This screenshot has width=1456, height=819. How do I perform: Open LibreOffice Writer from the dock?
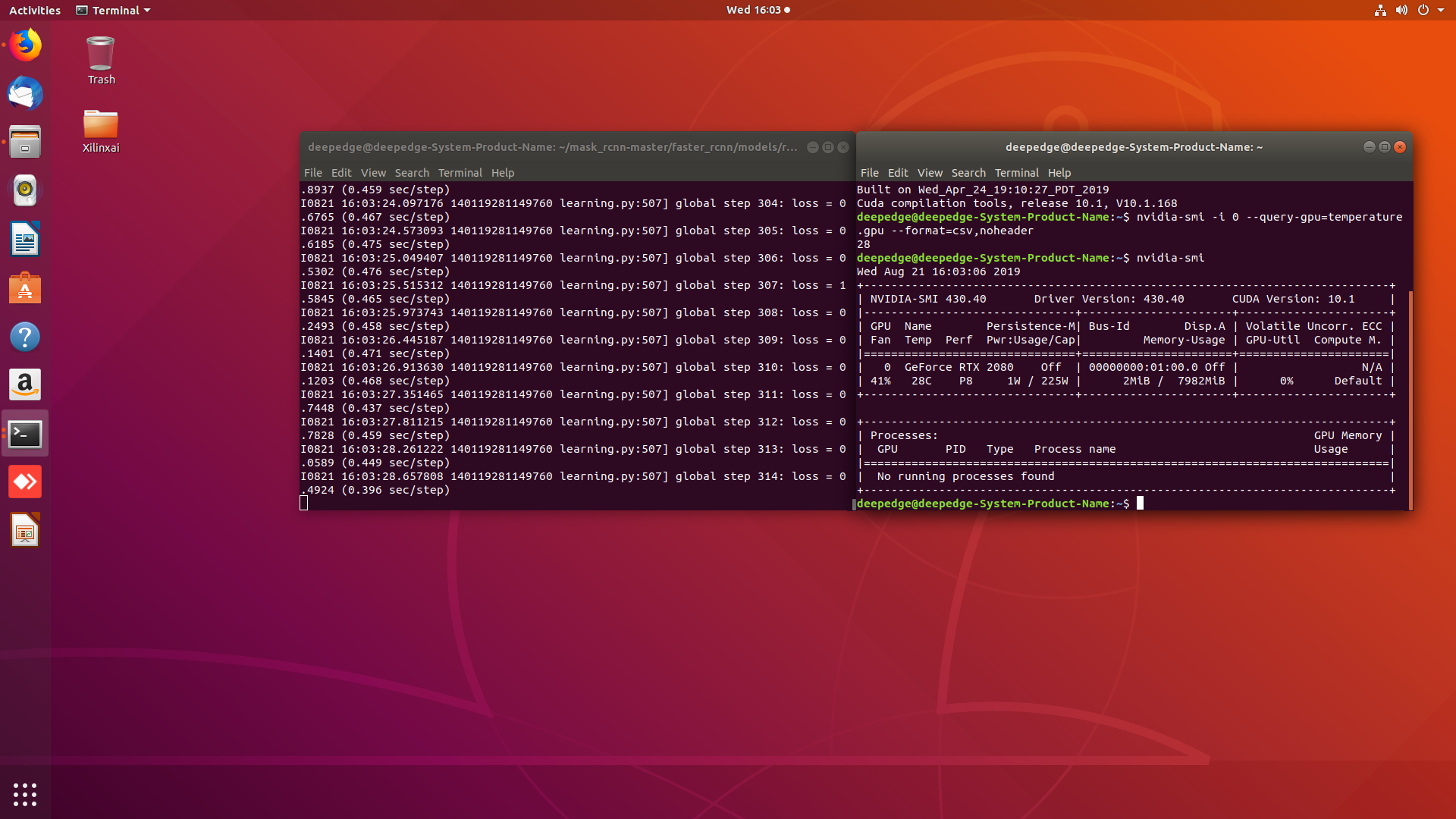[25, 239]
